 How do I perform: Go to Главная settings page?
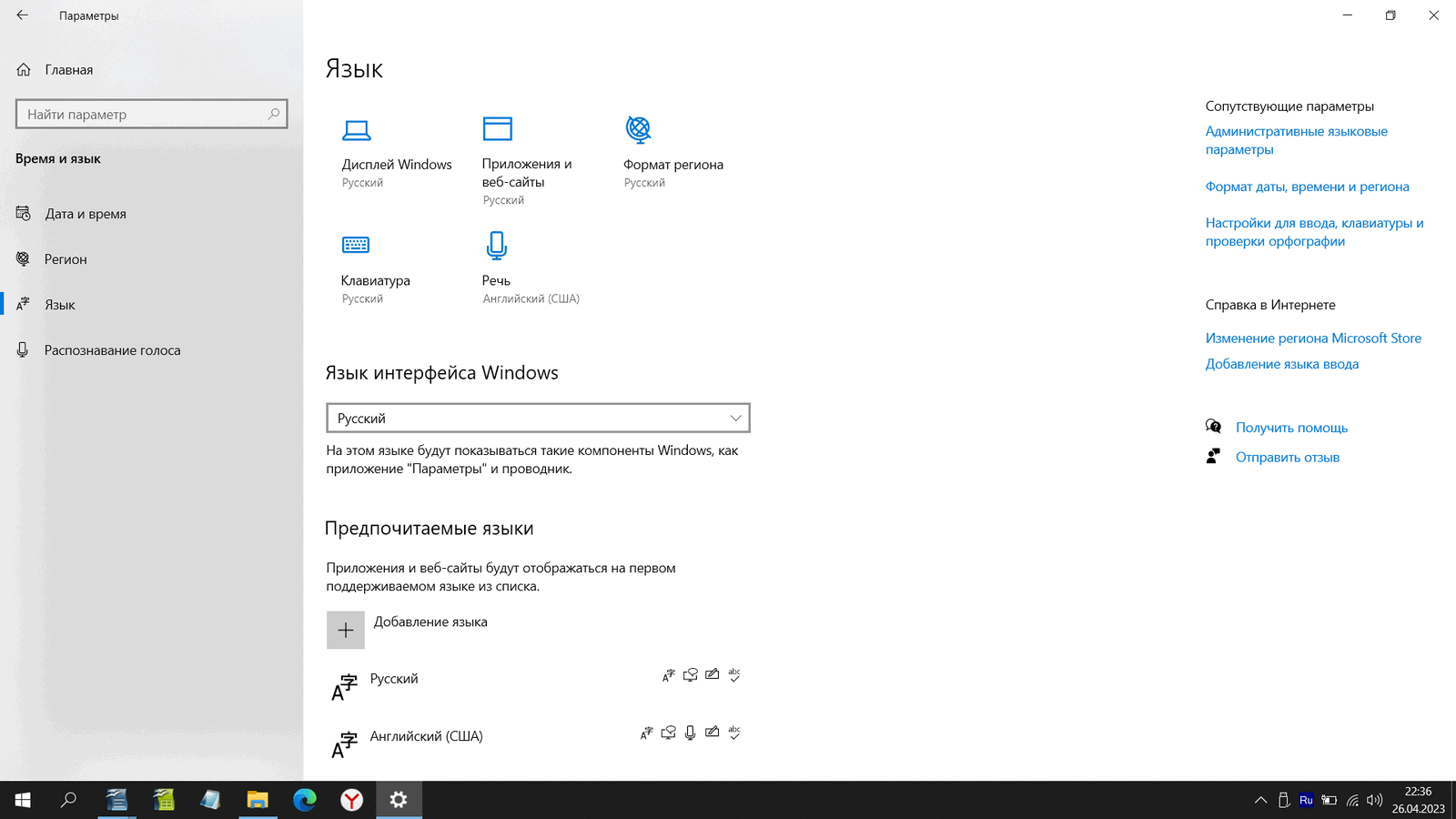68,70
